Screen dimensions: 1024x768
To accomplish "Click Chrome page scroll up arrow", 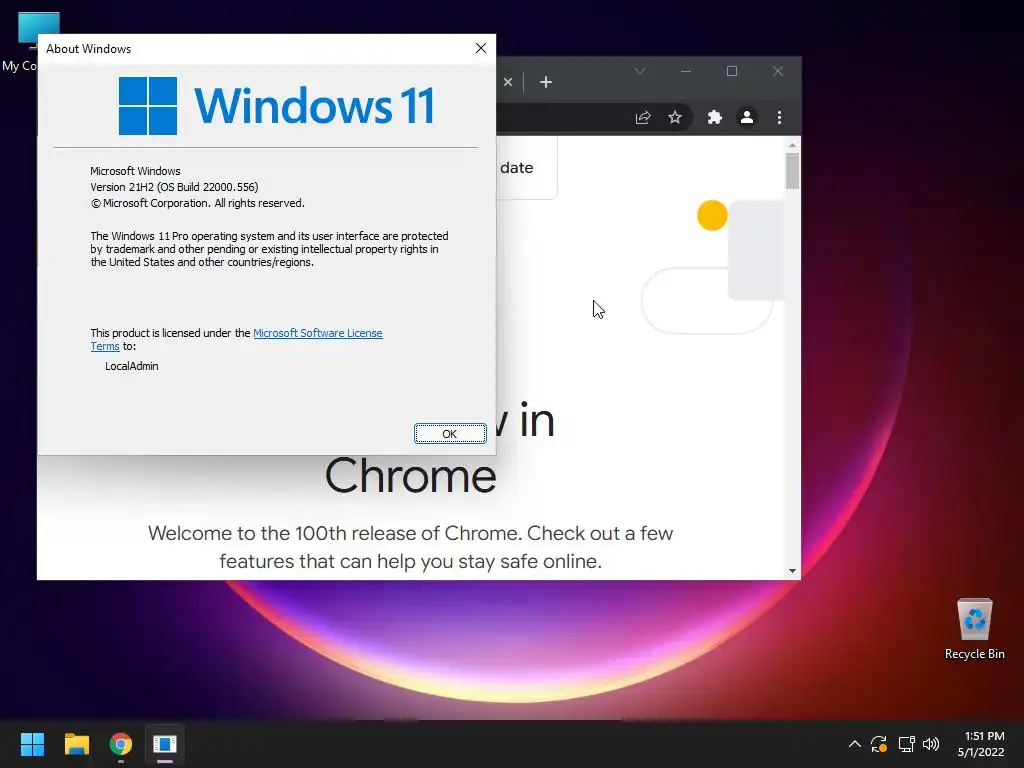I will click(792, 145).
